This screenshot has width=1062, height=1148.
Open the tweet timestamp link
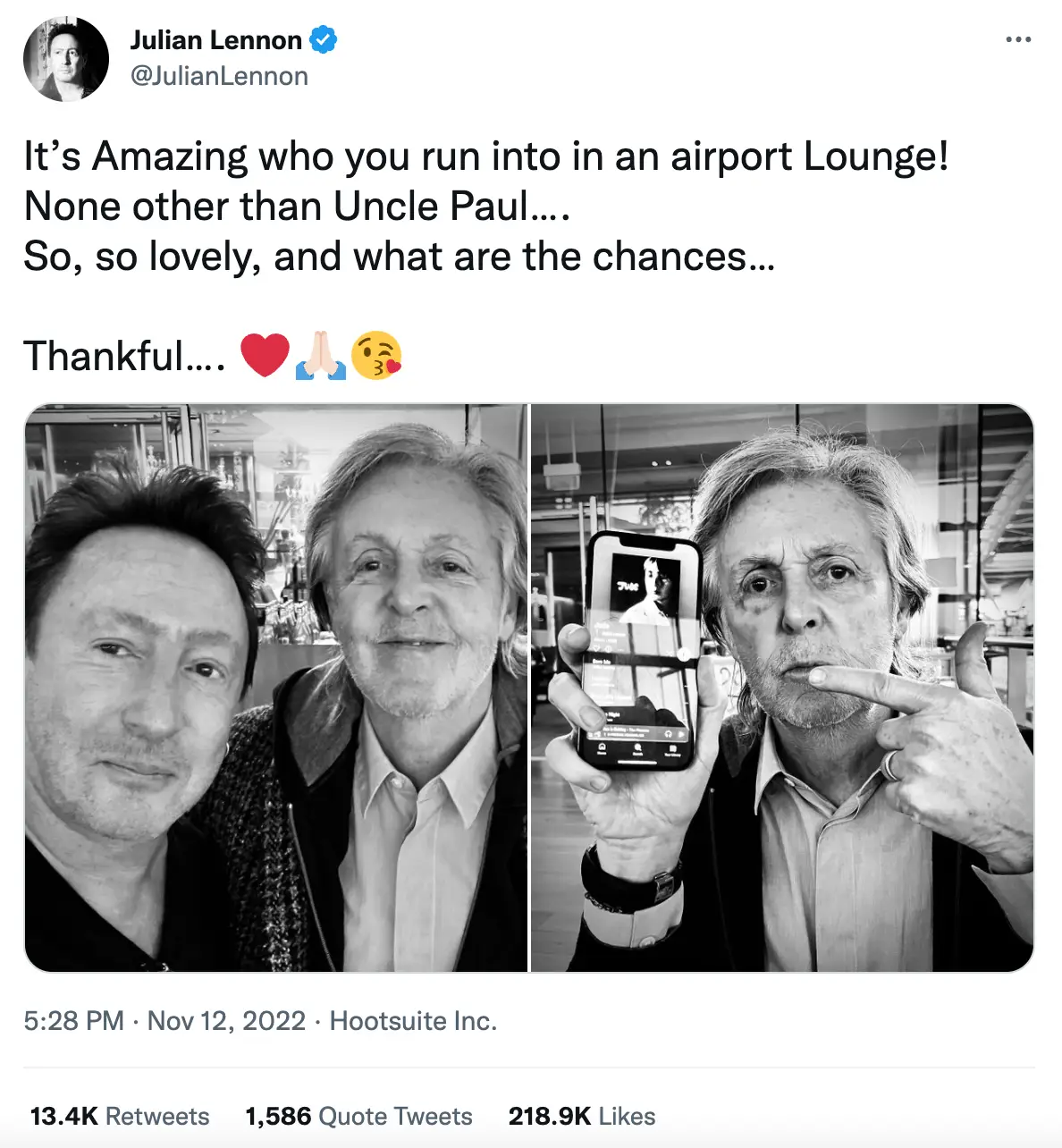click(x=73, y=1020)
